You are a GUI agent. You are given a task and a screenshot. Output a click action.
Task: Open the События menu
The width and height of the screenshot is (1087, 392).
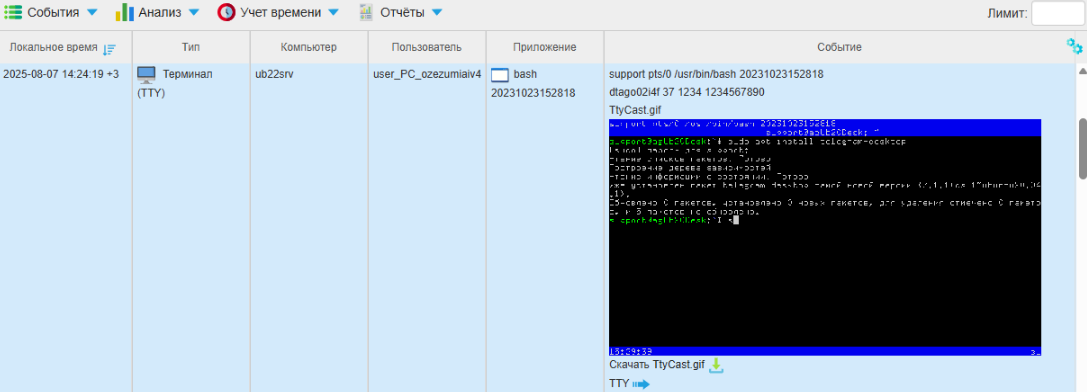coord(52,12)
